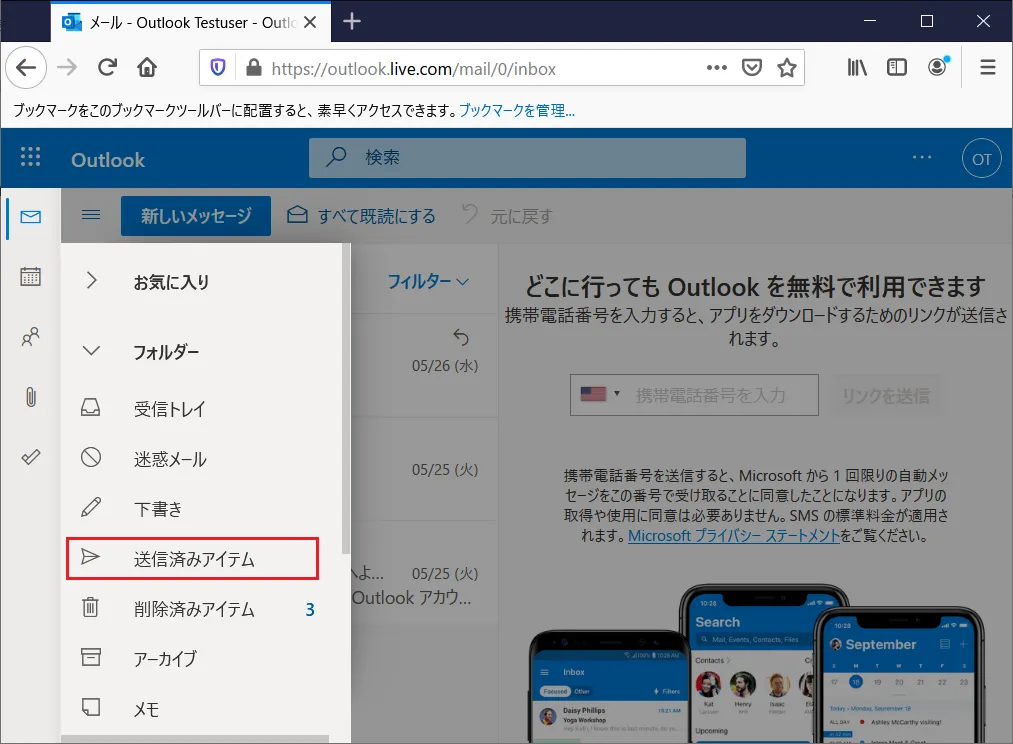Click the browser forward arrow
This screenshot has height=744, width=1013.
[x=67, y=67]
